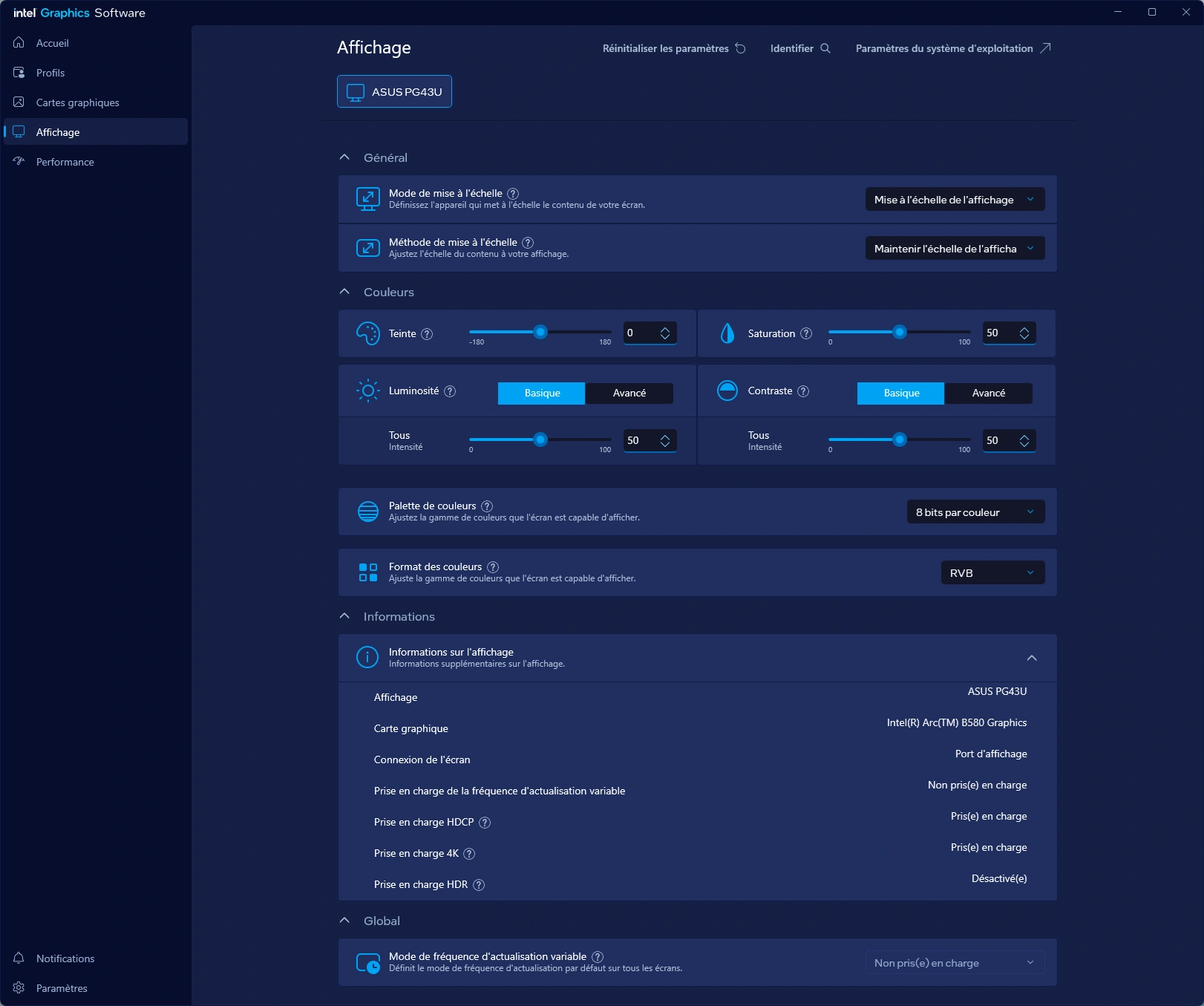Click the Teinte palette icon
The height and width of the screenshot is (1006, 1204).
click(x=368, y=333)
